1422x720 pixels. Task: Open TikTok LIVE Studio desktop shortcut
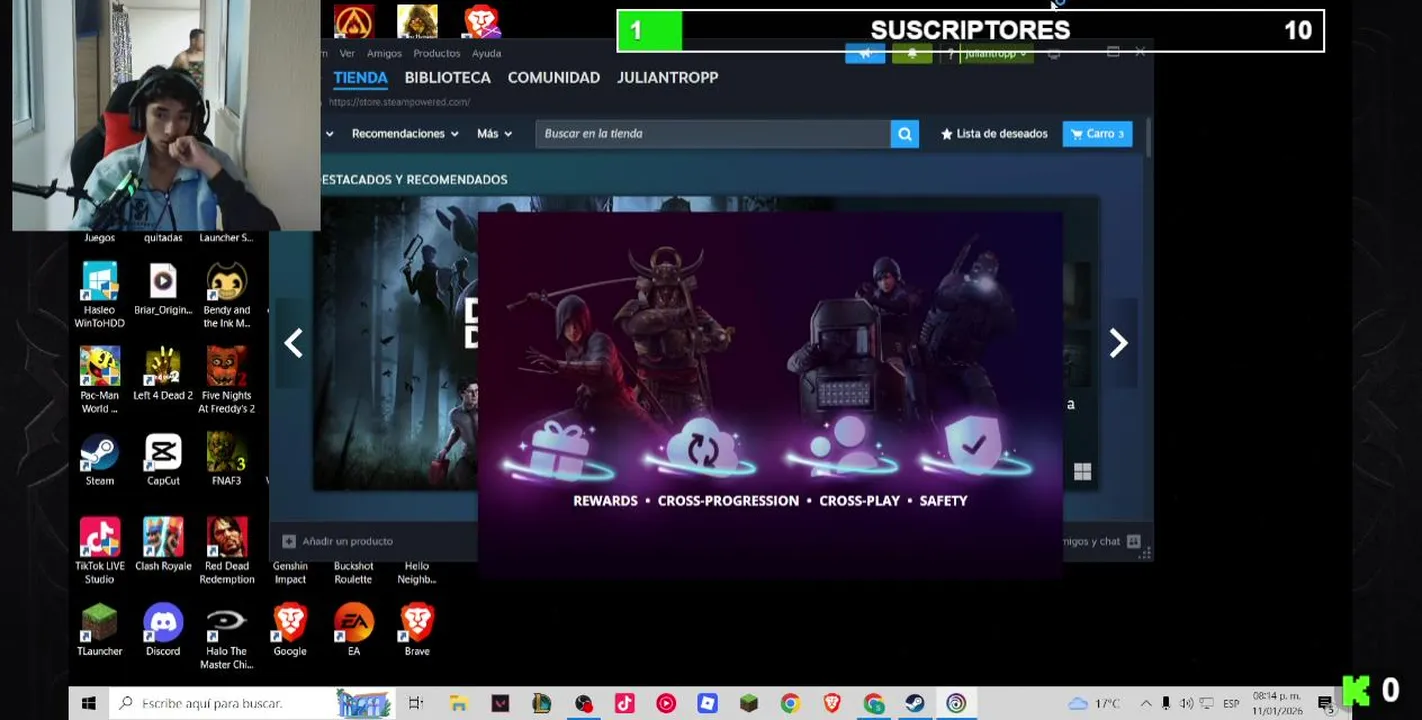click(99, 550)
